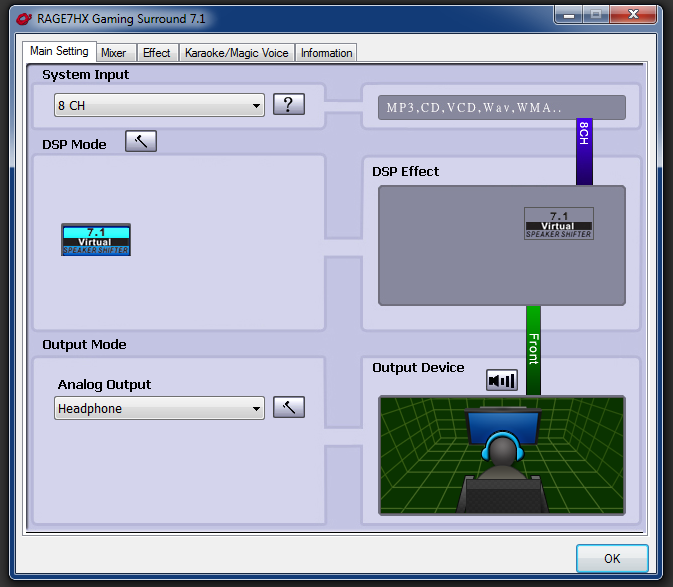Go to the Effect tab
This screenshot has height=587, width=673.
pos(157,53)
